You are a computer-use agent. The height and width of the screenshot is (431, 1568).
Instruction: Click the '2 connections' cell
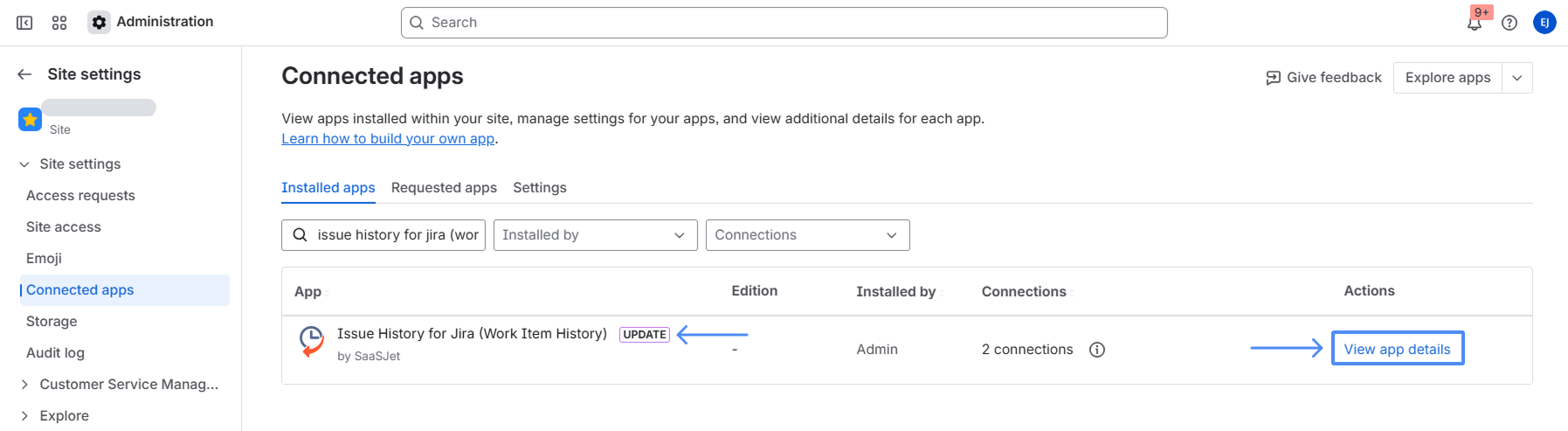[1027, 350]
